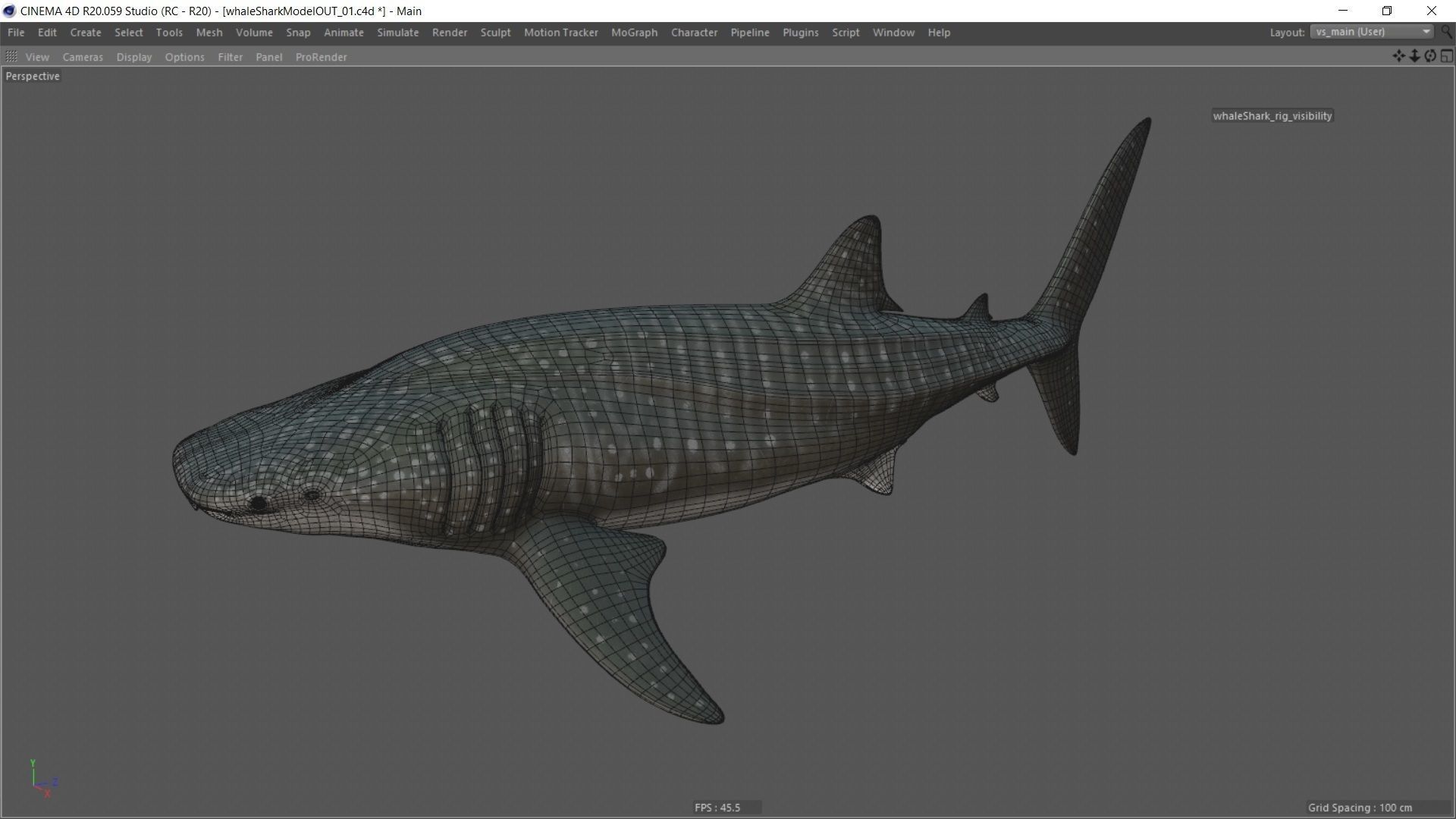
Task: Open the viewport Cameras menu
Action: (83, 57)
